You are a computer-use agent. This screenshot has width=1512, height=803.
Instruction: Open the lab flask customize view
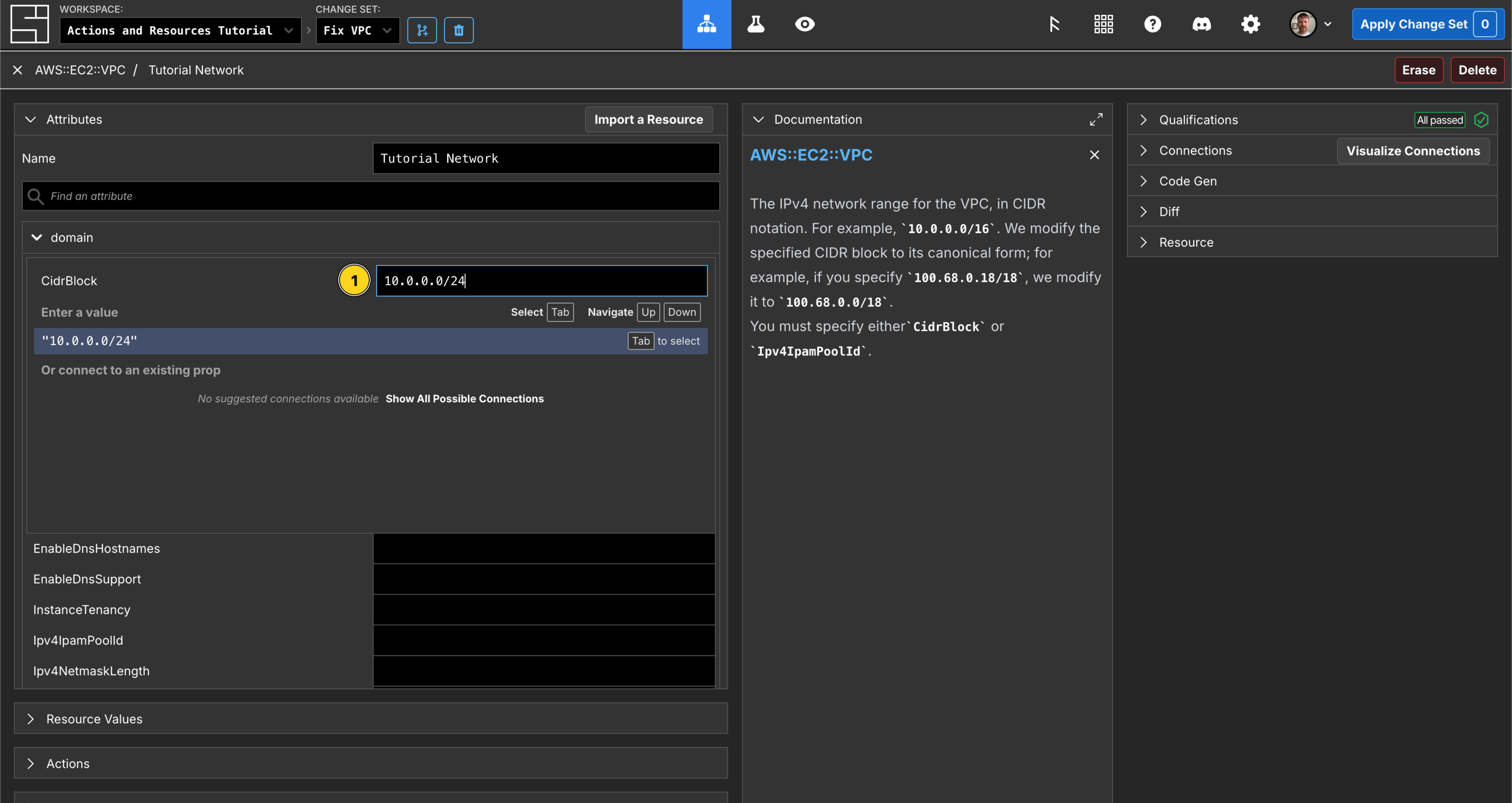[x=756, y=24]
